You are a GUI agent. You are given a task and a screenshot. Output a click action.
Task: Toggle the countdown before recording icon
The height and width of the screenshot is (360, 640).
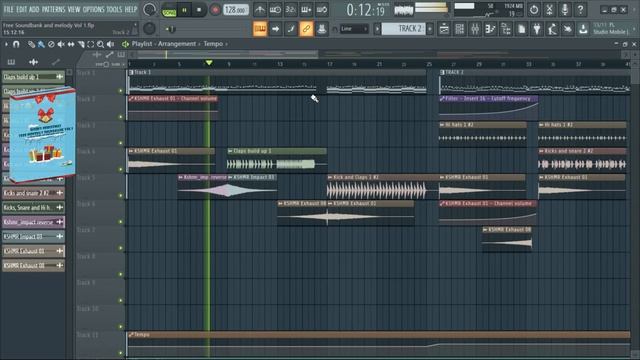point(291,10)
